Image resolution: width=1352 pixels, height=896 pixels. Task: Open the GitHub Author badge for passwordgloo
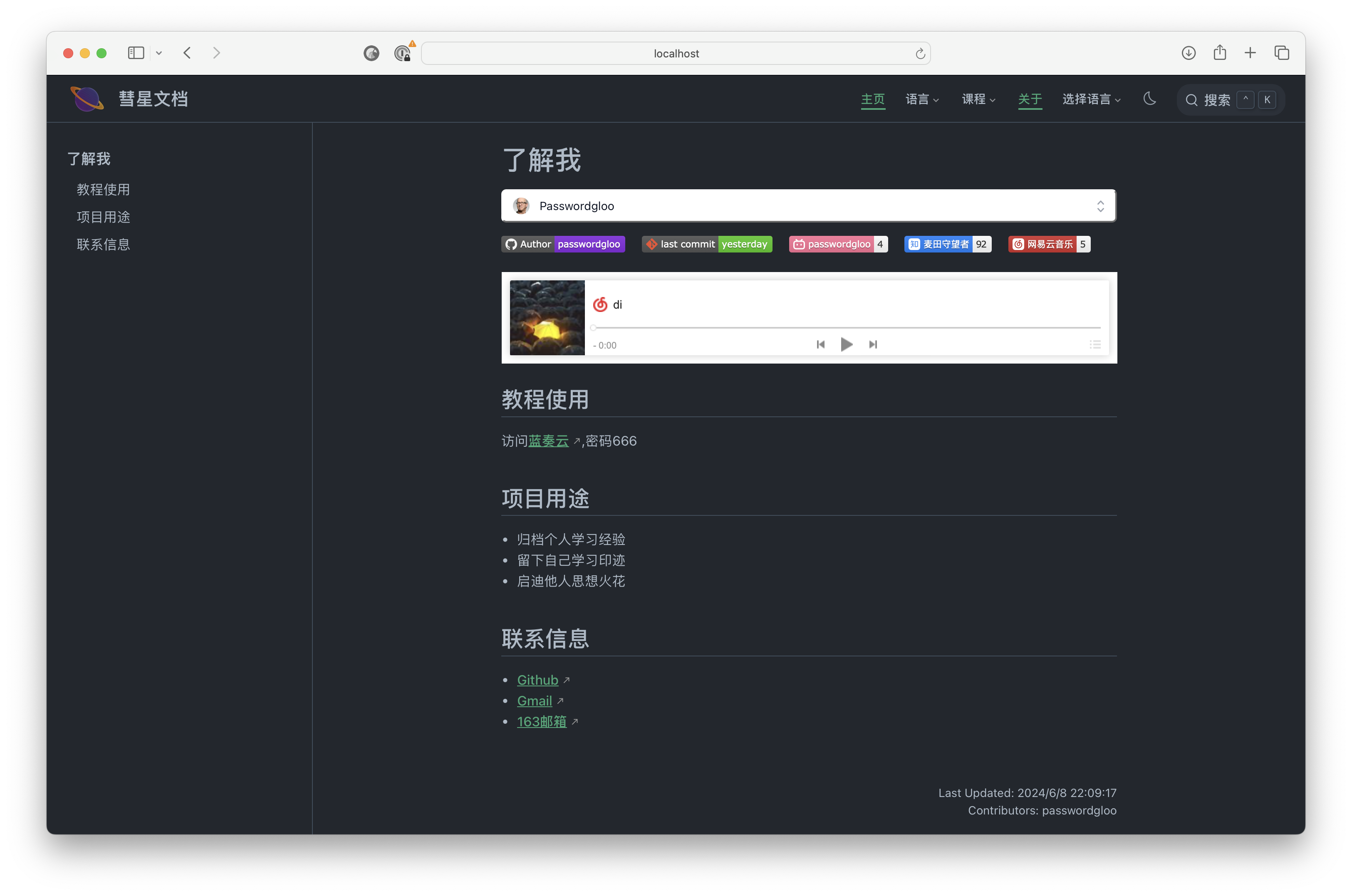(562, 244)
